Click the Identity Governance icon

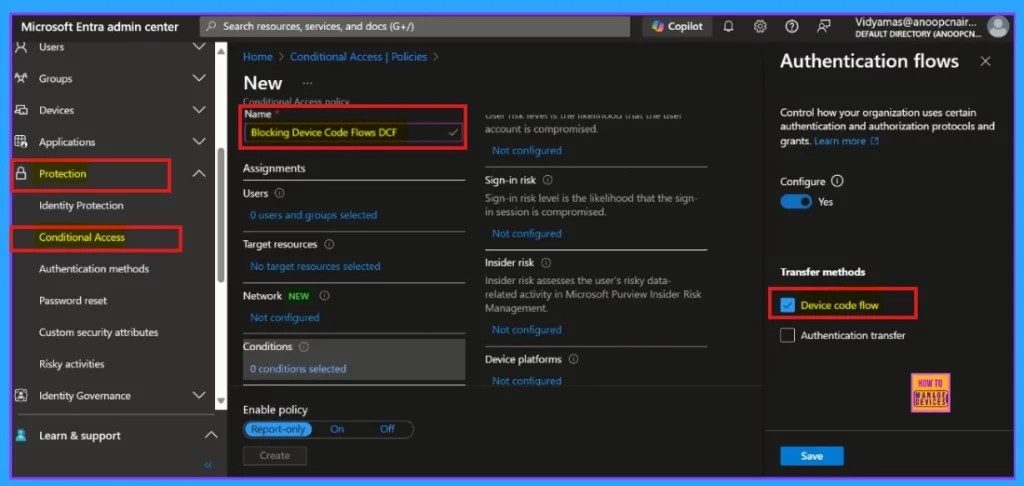pyautogui.click(x=21, y=395)
